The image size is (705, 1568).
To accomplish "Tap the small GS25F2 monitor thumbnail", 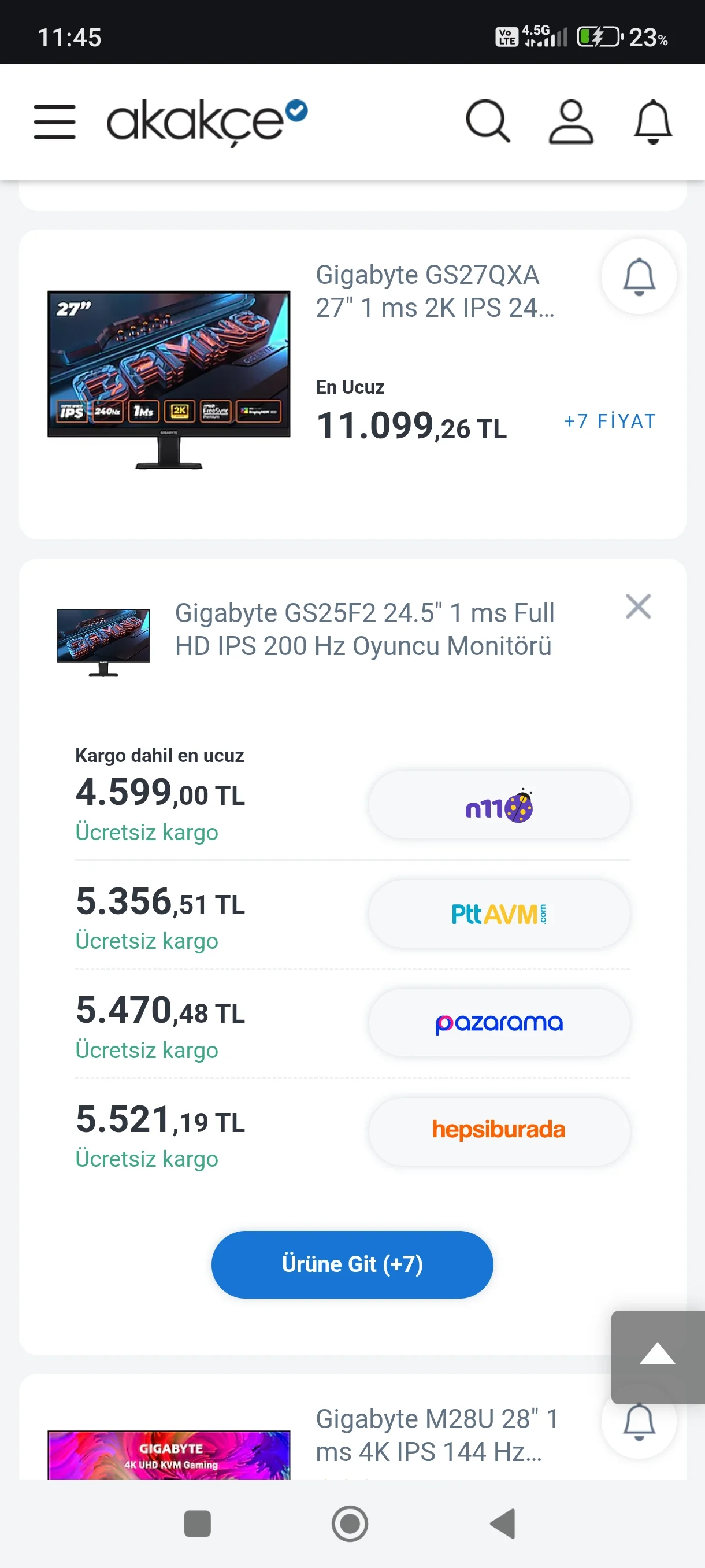I will pyautogui.click(x=103, y=642).
